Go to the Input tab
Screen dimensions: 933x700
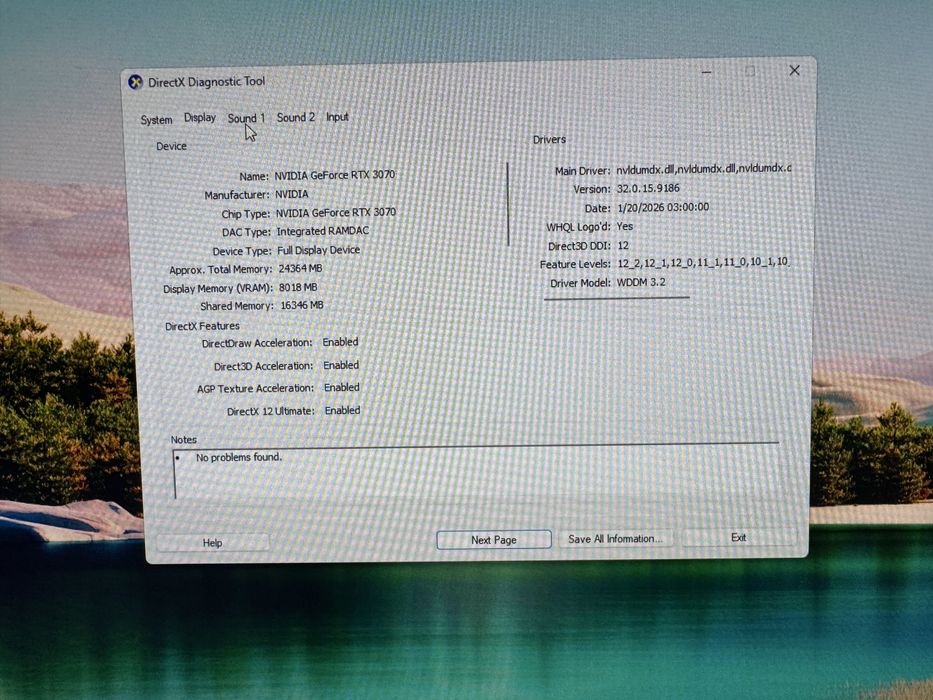[337, 117]
